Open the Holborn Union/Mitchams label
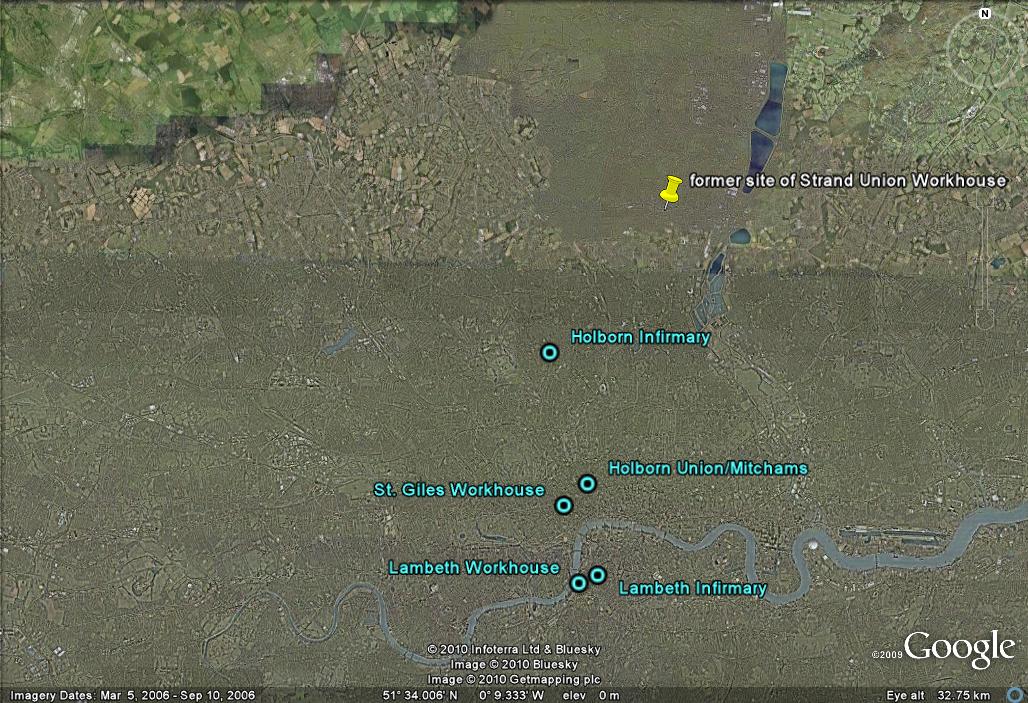The height and width of the screenshot is (703, 1028). 707,468
